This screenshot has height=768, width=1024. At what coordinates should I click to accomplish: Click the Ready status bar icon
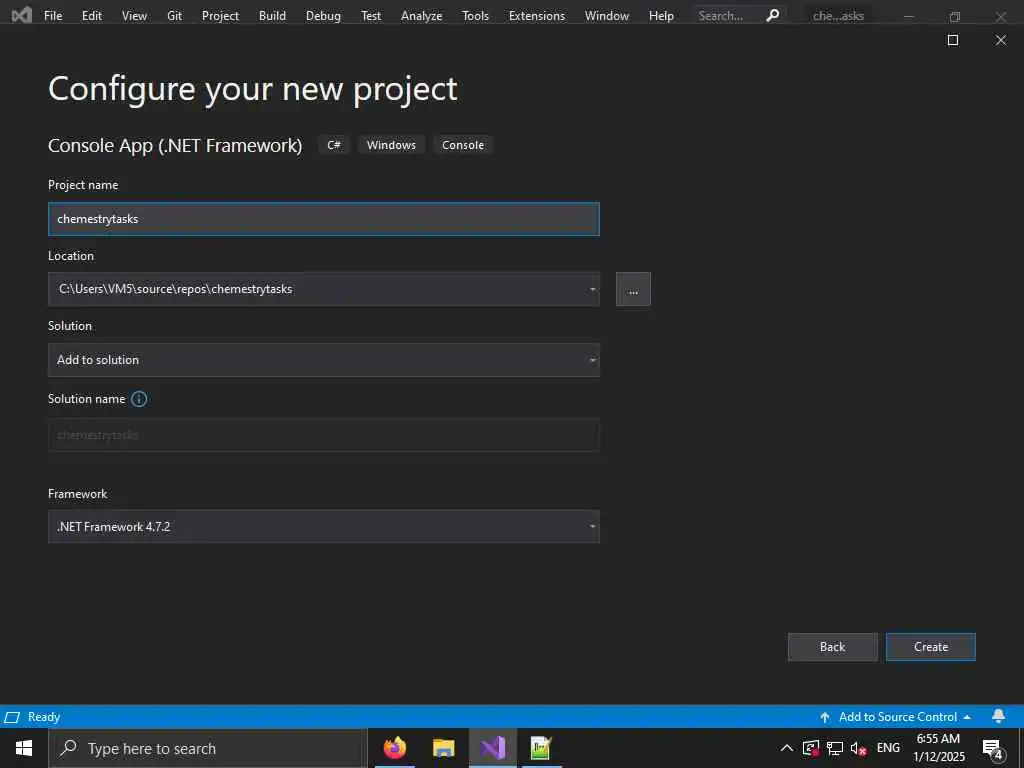(x=12, y=717)
